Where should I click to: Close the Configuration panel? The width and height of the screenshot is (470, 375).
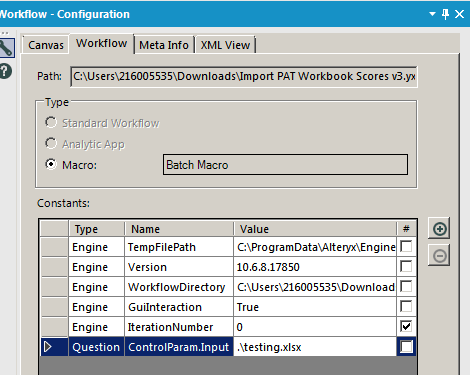pos(459,14)
